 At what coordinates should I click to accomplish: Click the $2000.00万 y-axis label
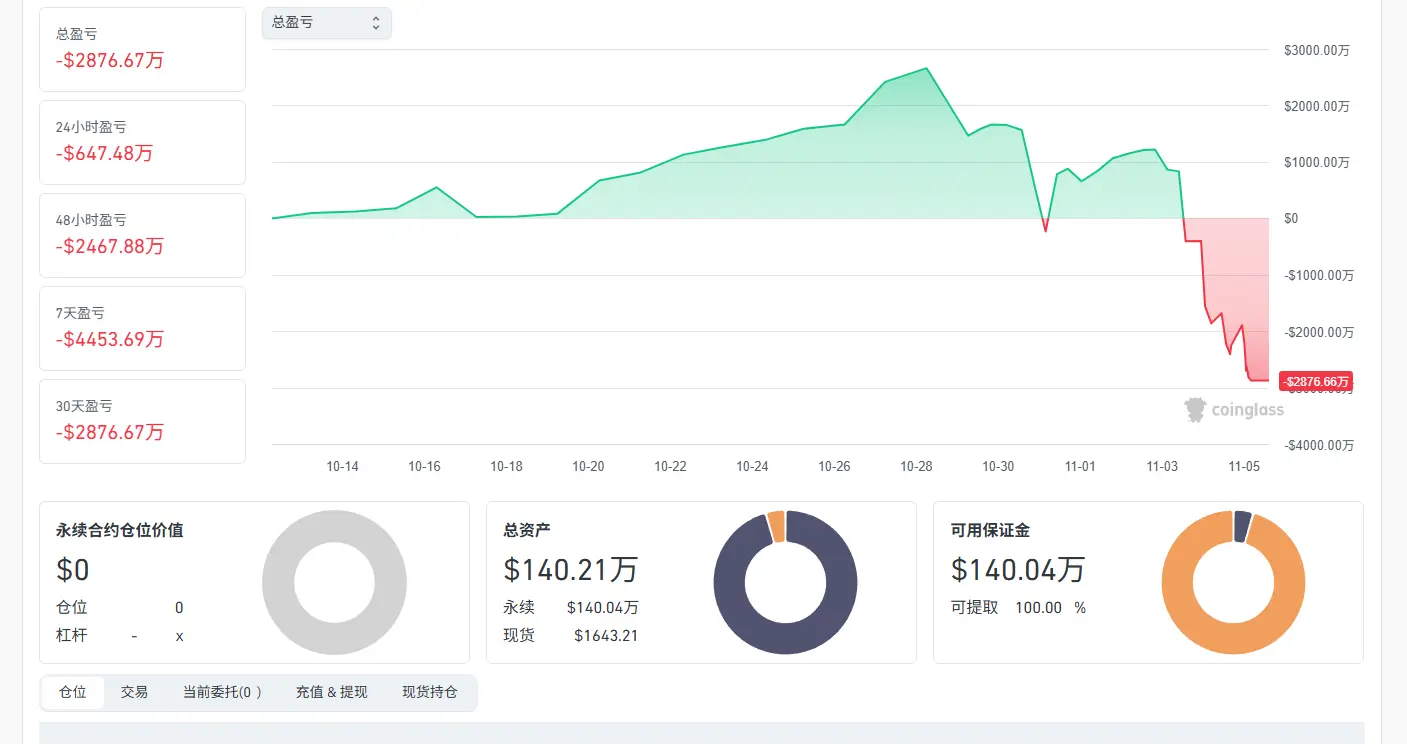point(1318,106)
